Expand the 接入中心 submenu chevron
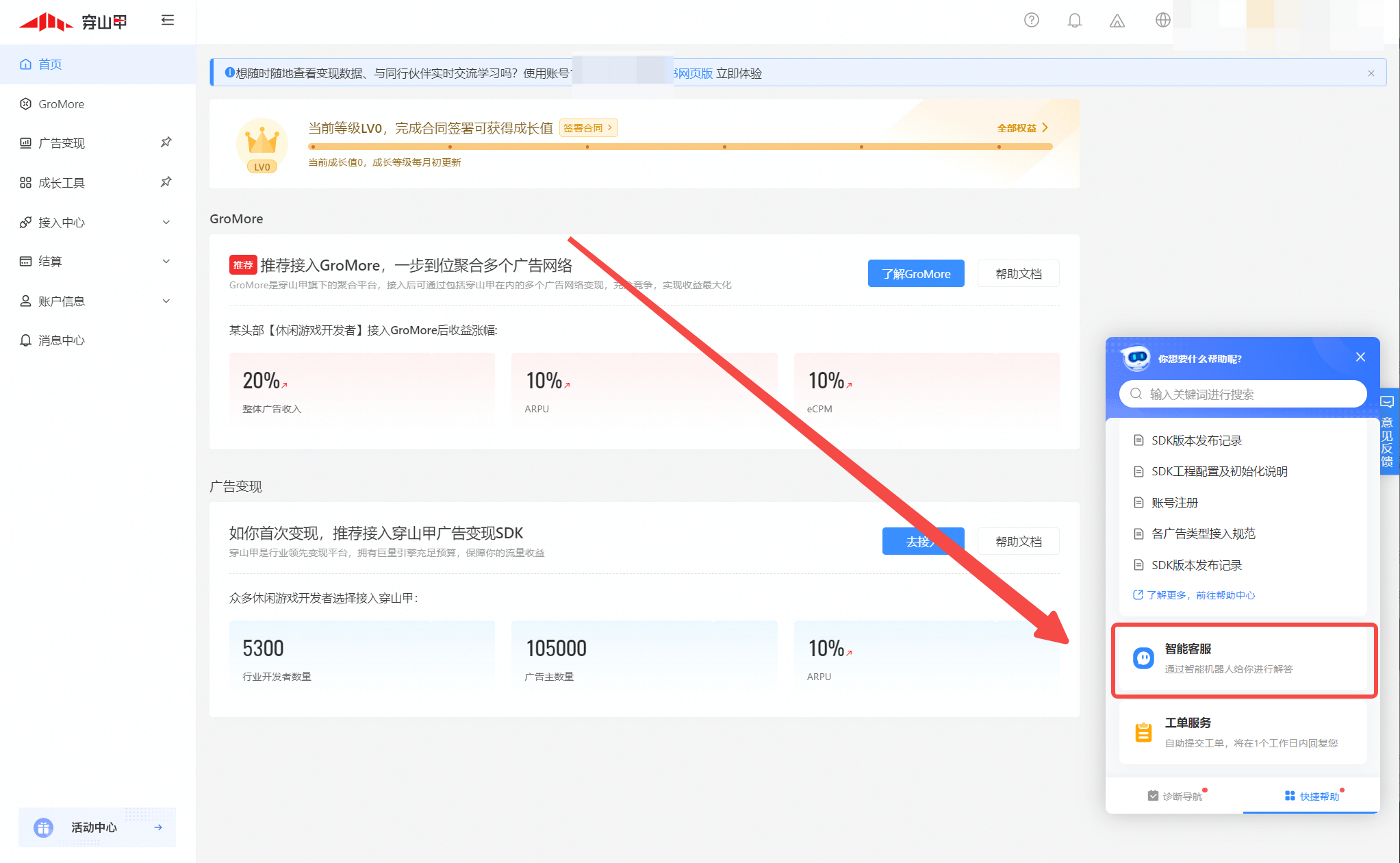Viewport: 1400px width, 863px height. click(x=166, y=222)
